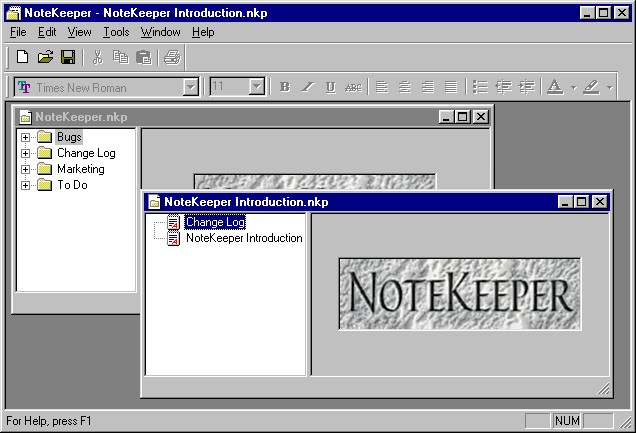Justify text alignment

coord(451,87)
